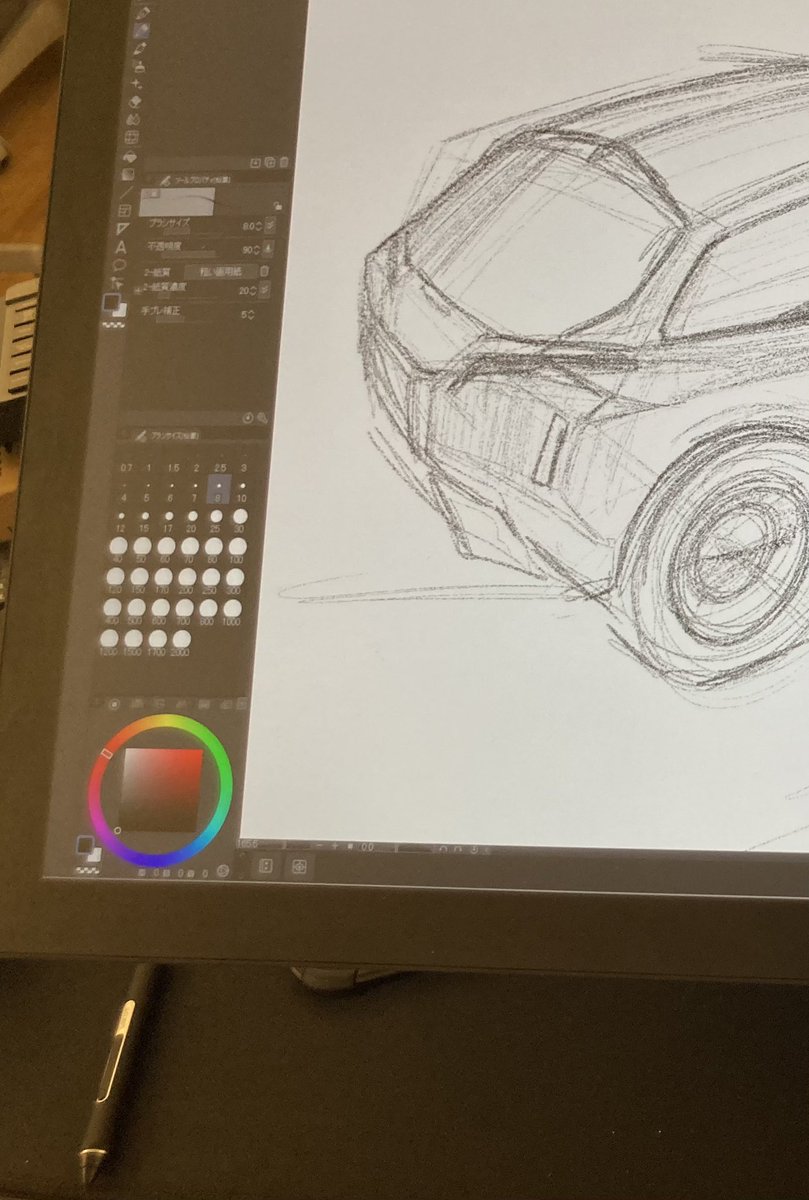
Task: Click the lock icon in Tool Property
Action: (x=277, y=205)
